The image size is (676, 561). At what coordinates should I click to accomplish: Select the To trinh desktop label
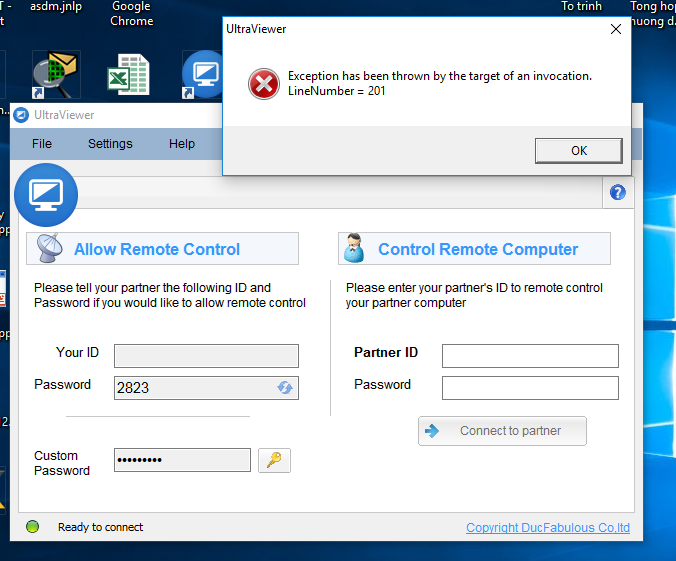[581, 6]
